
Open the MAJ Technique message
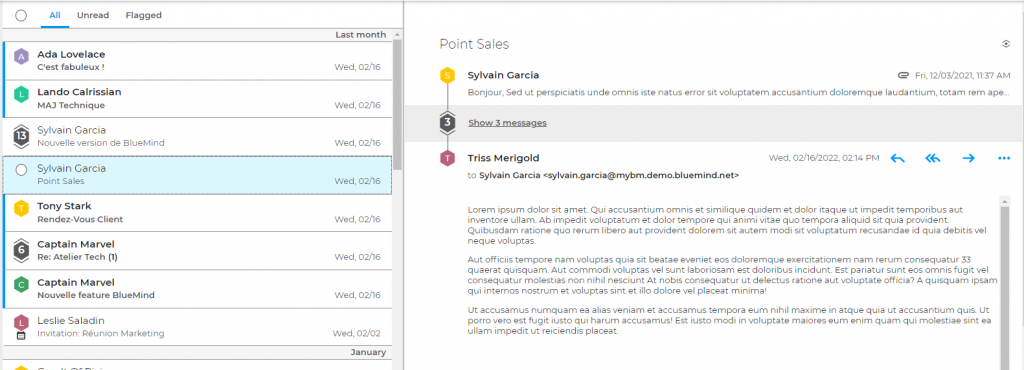click(197, 99)
